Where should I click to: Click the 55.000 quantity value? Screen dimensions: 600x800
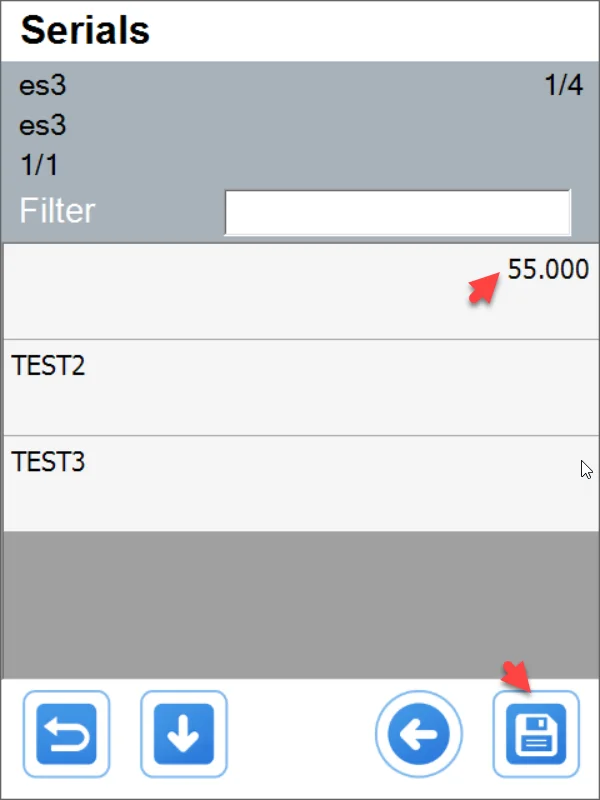[x=547, y=269]
